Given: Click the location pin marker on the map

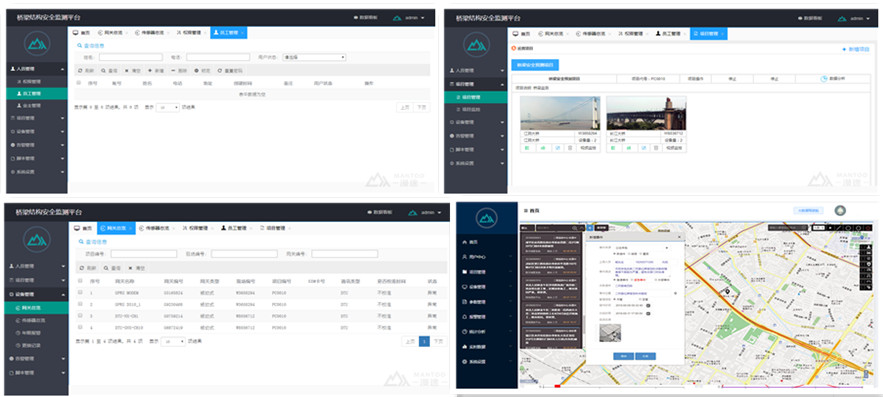Looking at the screenshot, I should [728, 292].
